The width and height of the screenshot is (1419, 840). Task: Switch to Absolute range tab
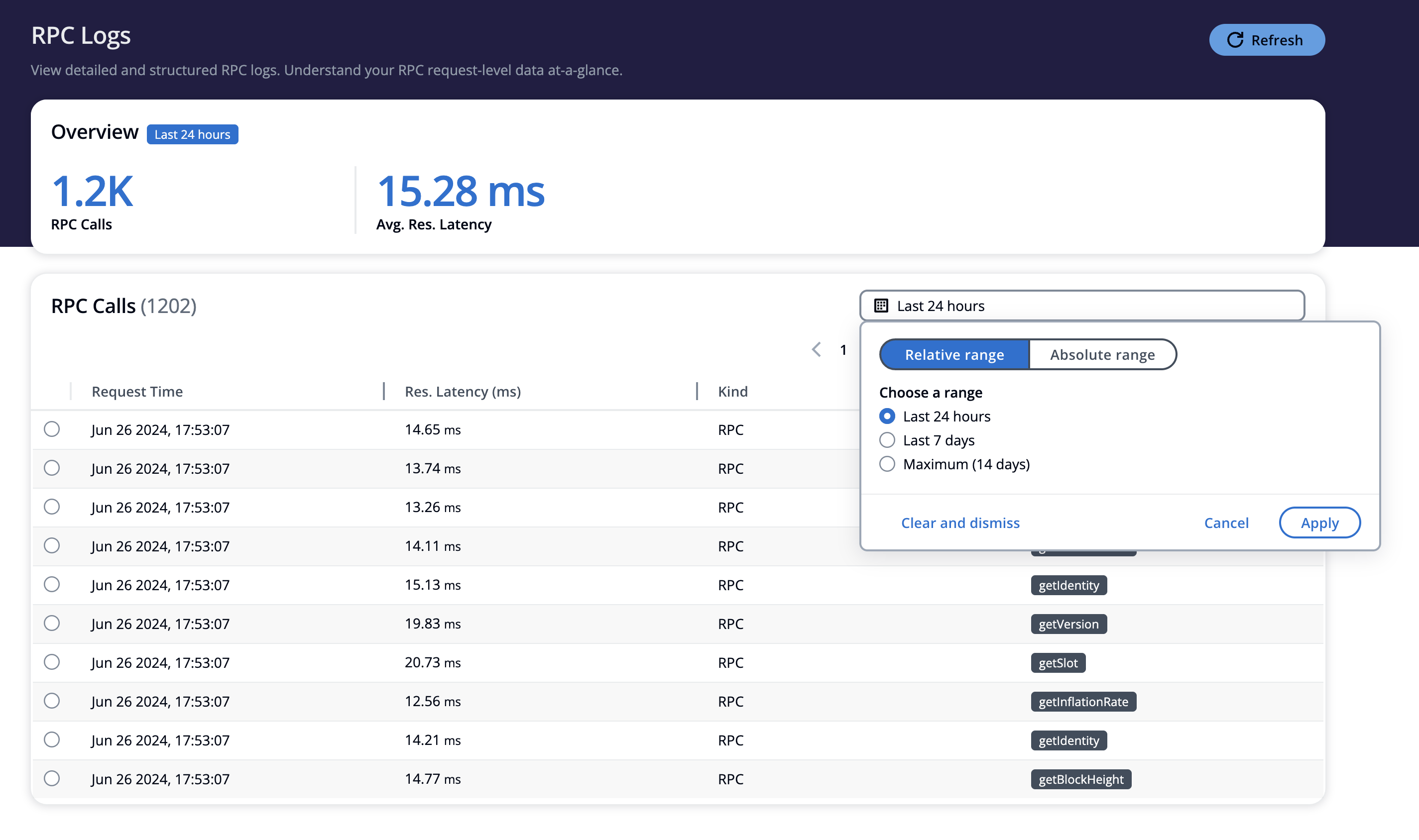pos(1102,355)
